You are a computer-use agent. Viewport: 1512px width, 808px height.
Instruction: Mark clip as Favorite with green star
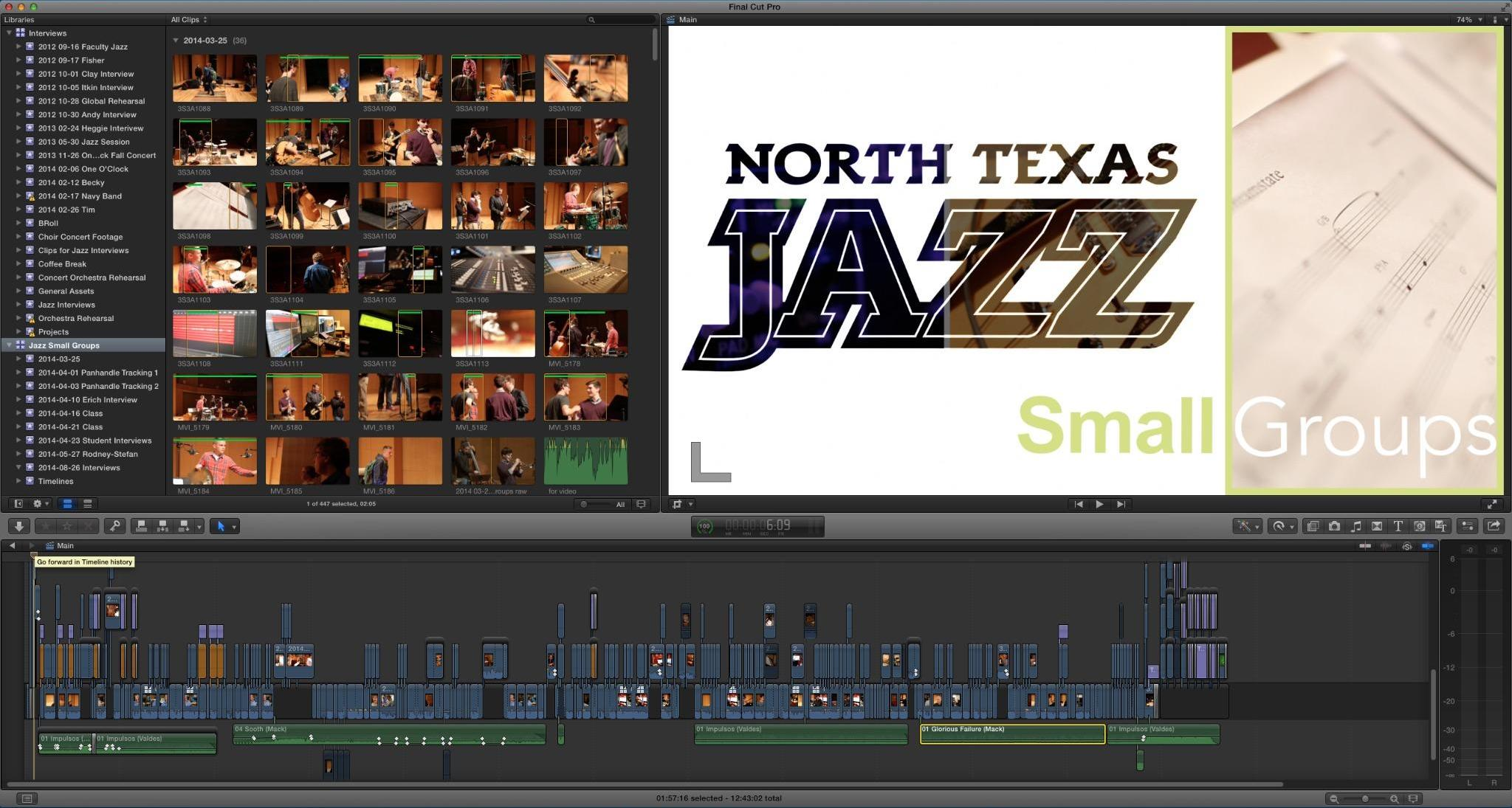(x=47, y=526)
